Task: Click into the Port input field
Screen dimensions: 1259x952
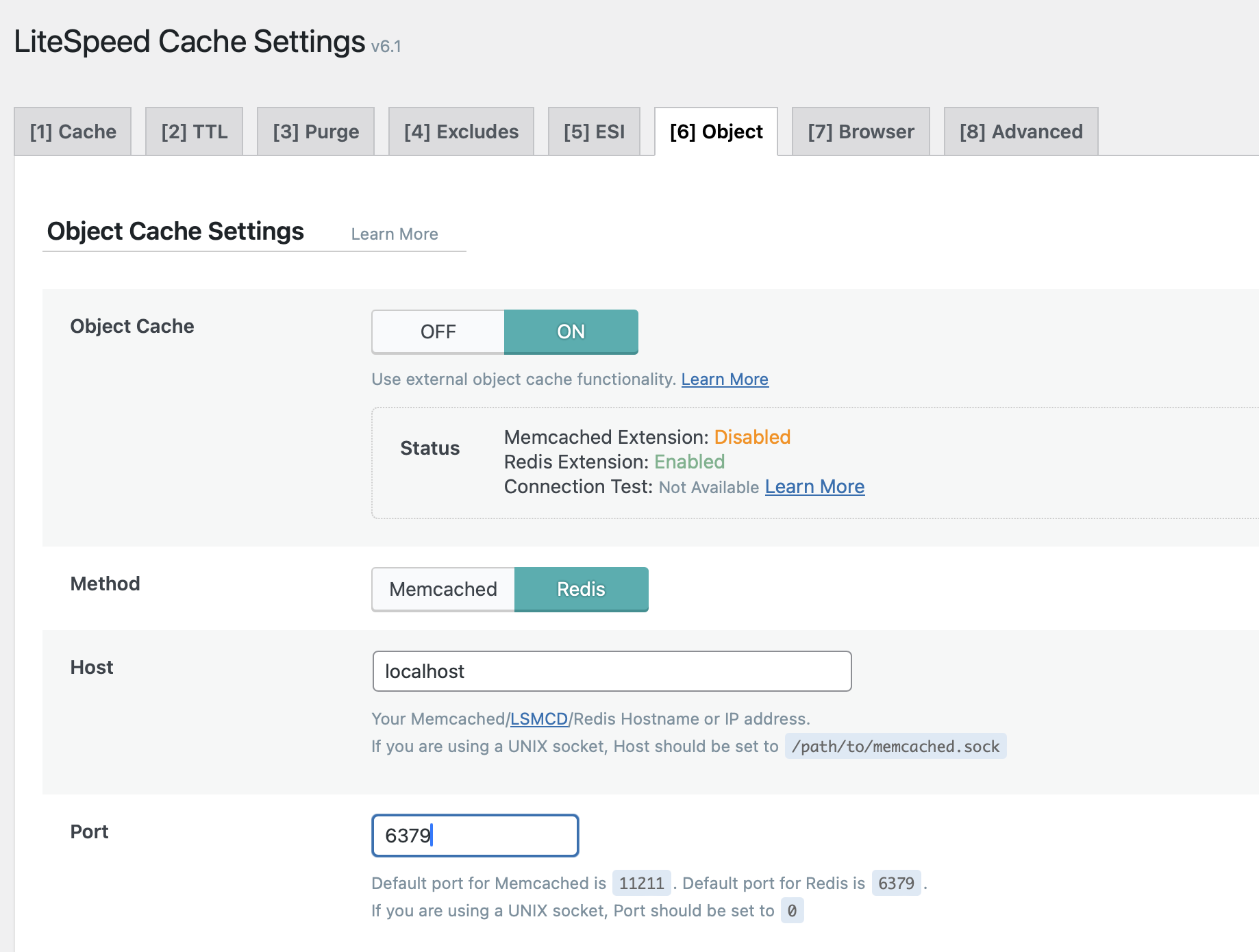Action: pyautogui.click(x=475, y=836)
